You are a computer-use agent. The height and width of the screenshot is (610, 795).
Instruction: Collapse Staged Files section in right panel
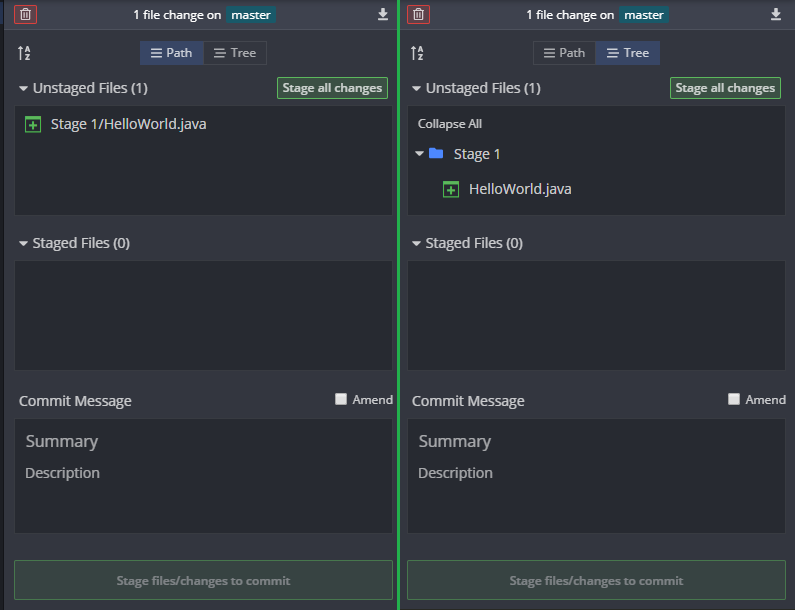point(416,243)
